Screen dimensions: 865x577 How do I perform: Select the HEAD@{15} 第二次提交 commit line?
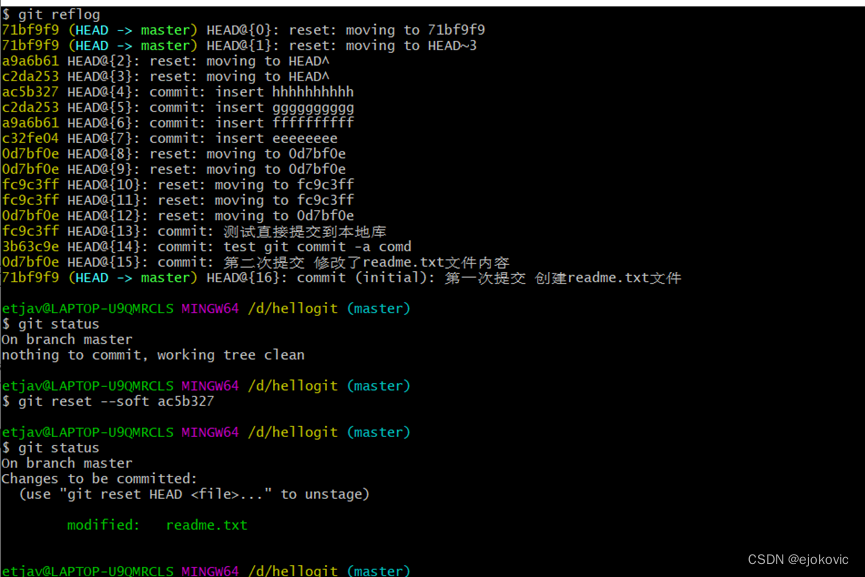(255, 262)
